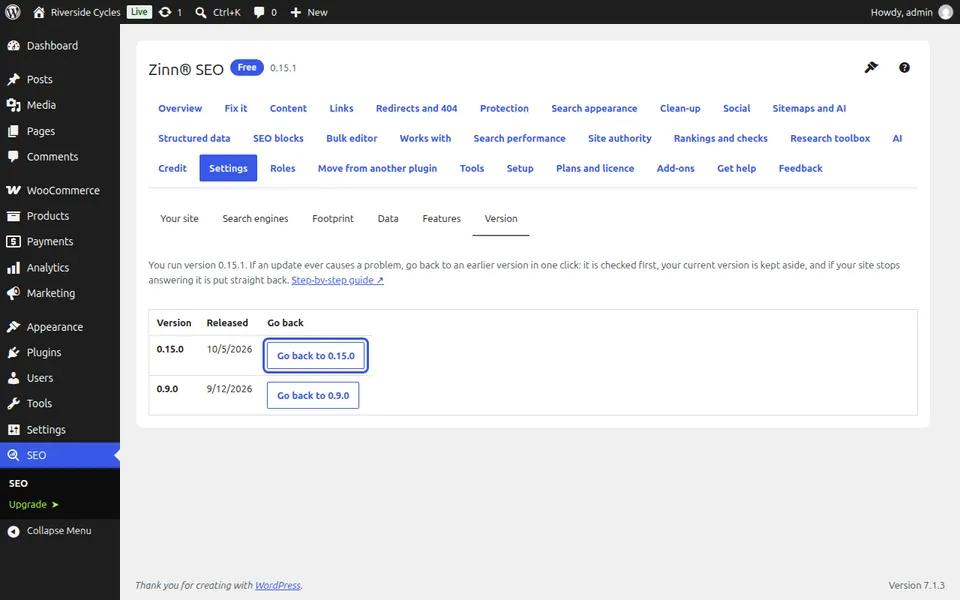Open Plans and licence section
This screenshot has height=600, width=960.
click(x=595, y=168)
